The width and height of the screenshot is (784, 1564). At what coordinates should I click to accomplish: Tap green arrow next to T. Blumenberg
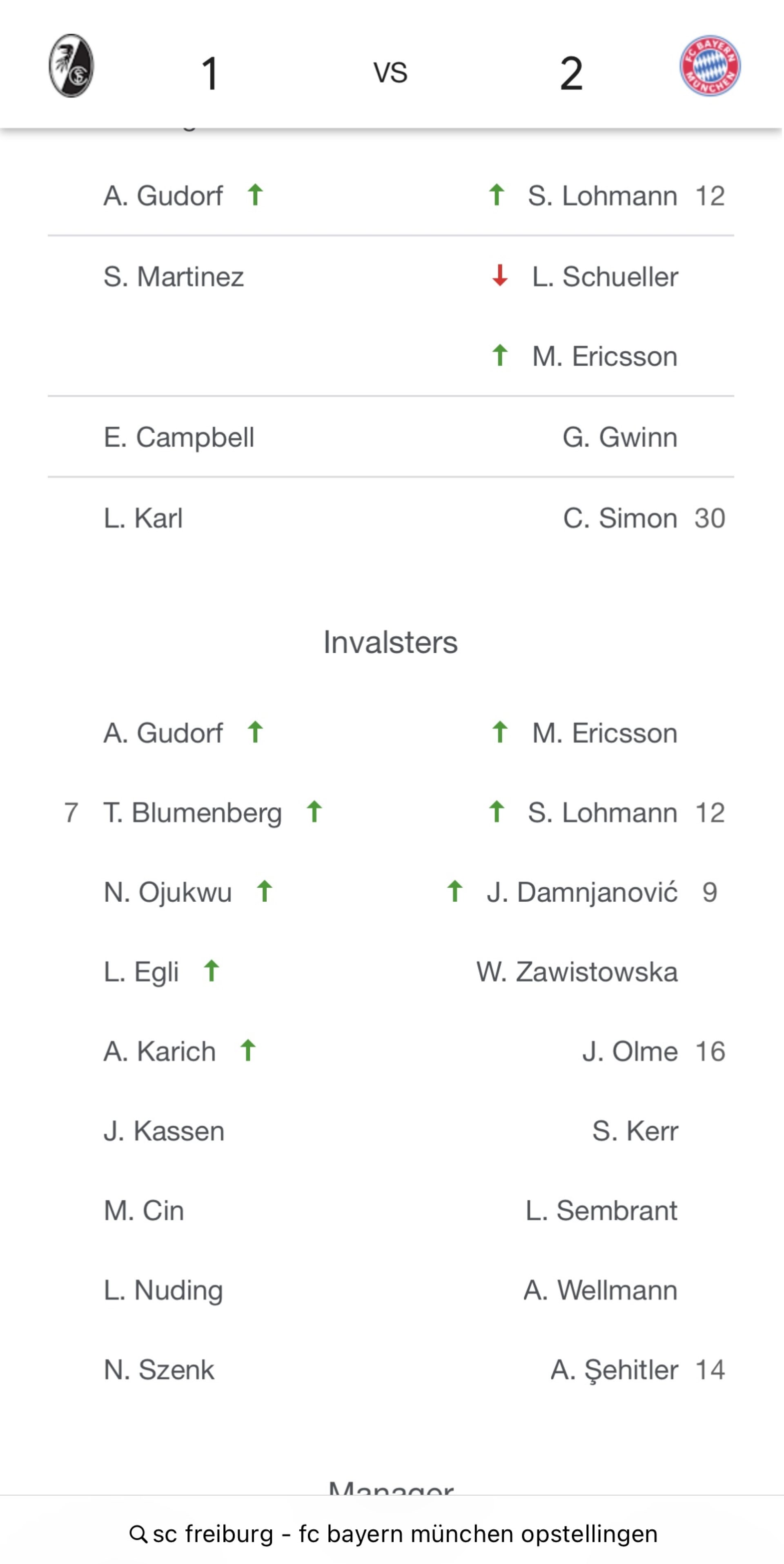coord(314,812)
